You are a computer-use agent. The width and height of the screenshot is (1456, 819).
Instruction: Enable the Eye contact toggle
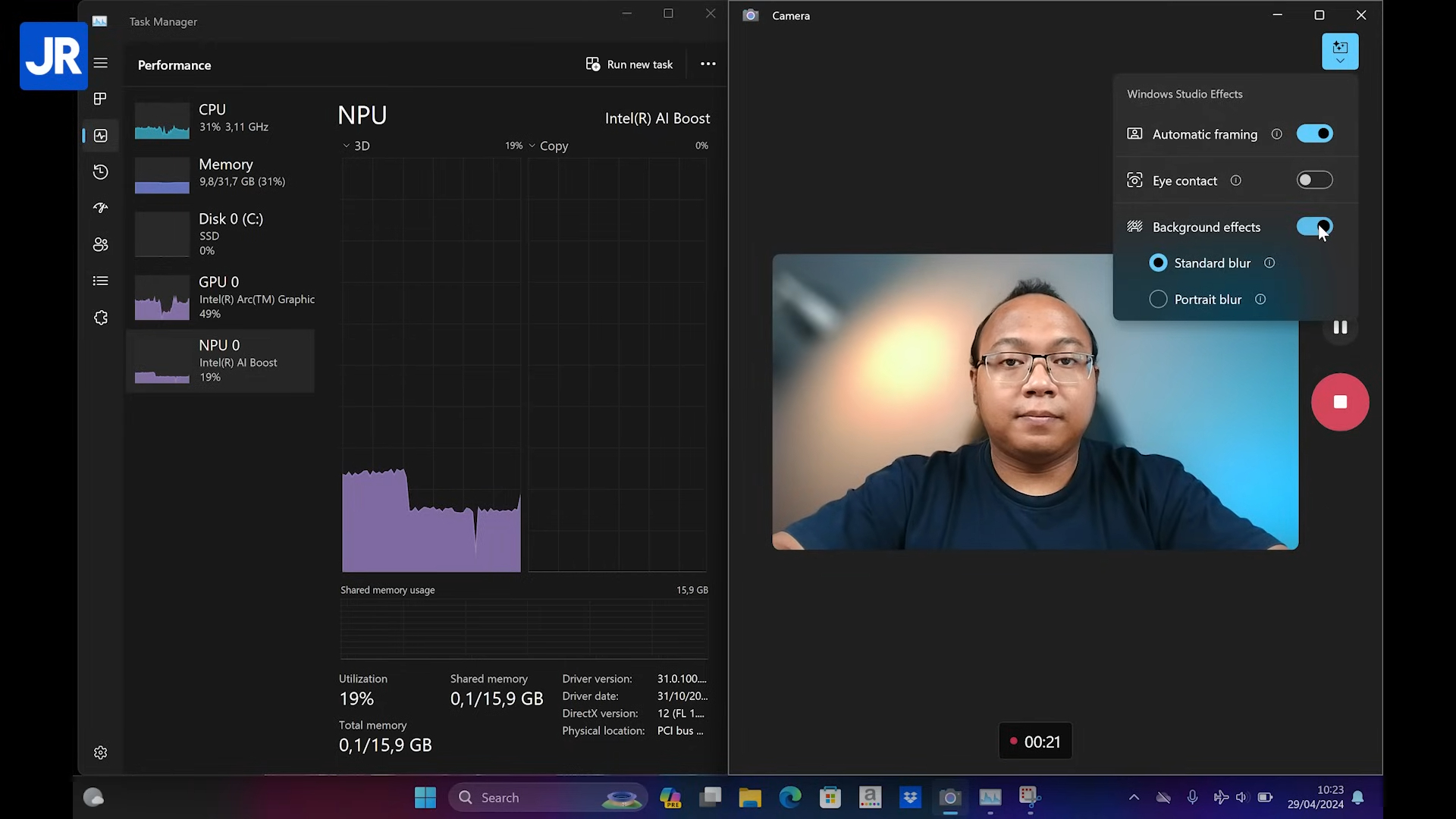tap(1313, 180)
